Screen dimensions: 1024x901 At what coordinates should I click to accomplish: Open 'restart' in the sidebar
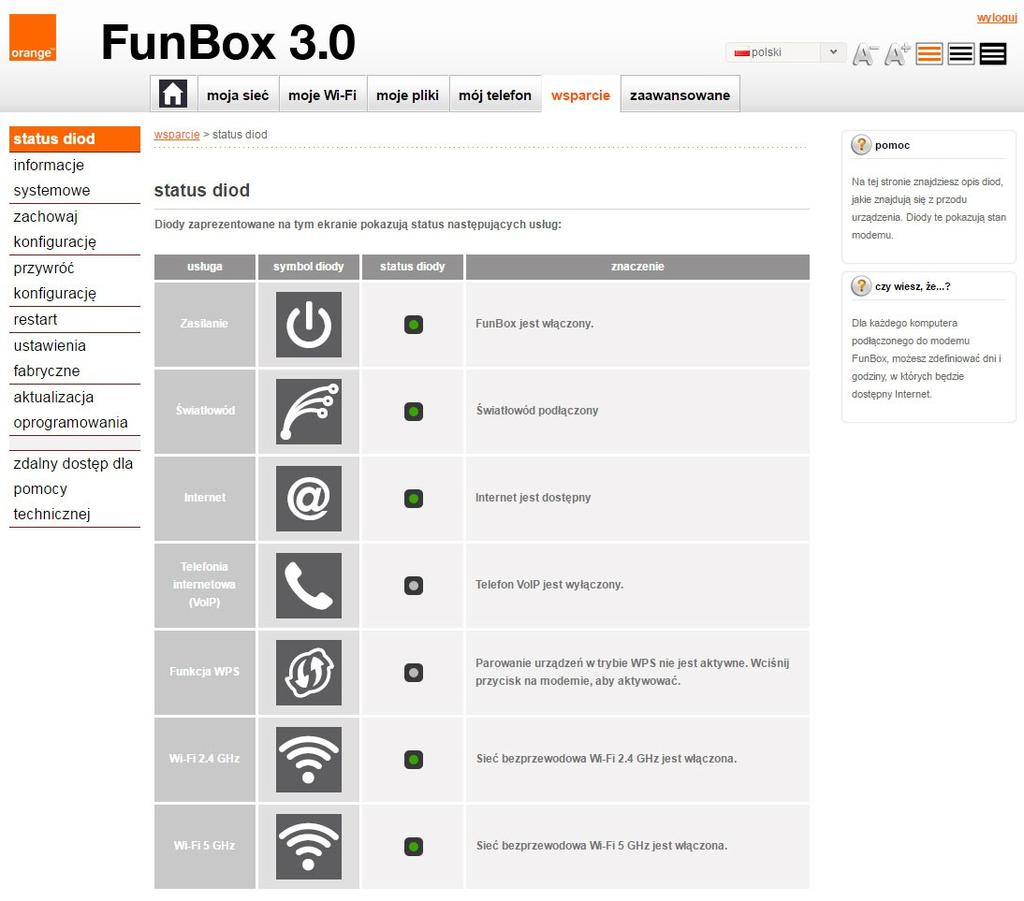pyautogui.click(x=74, y=319)
